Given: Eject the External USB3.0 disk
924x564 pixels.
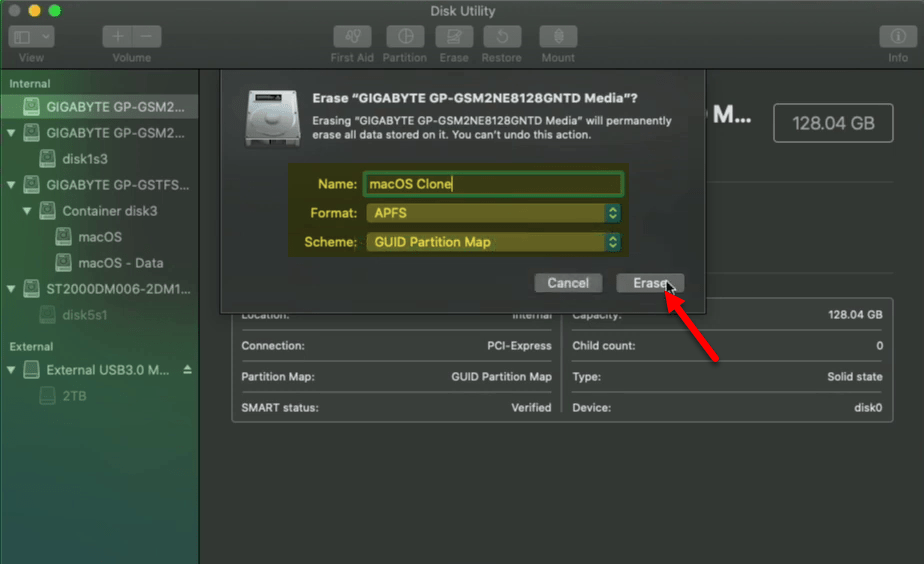Looking at the screenshot, I should coord(187,370).
